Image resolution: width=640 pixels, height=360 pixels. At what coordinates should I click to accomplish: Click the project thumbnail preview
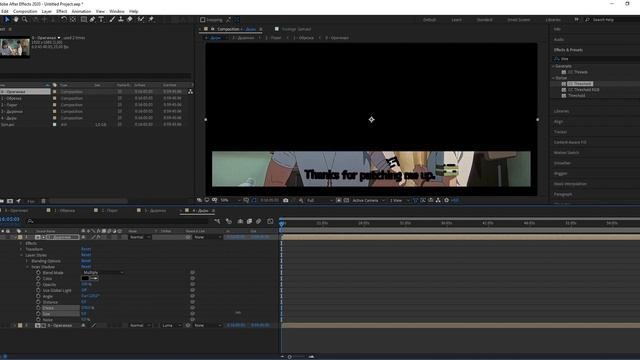[x=15, y=47]
